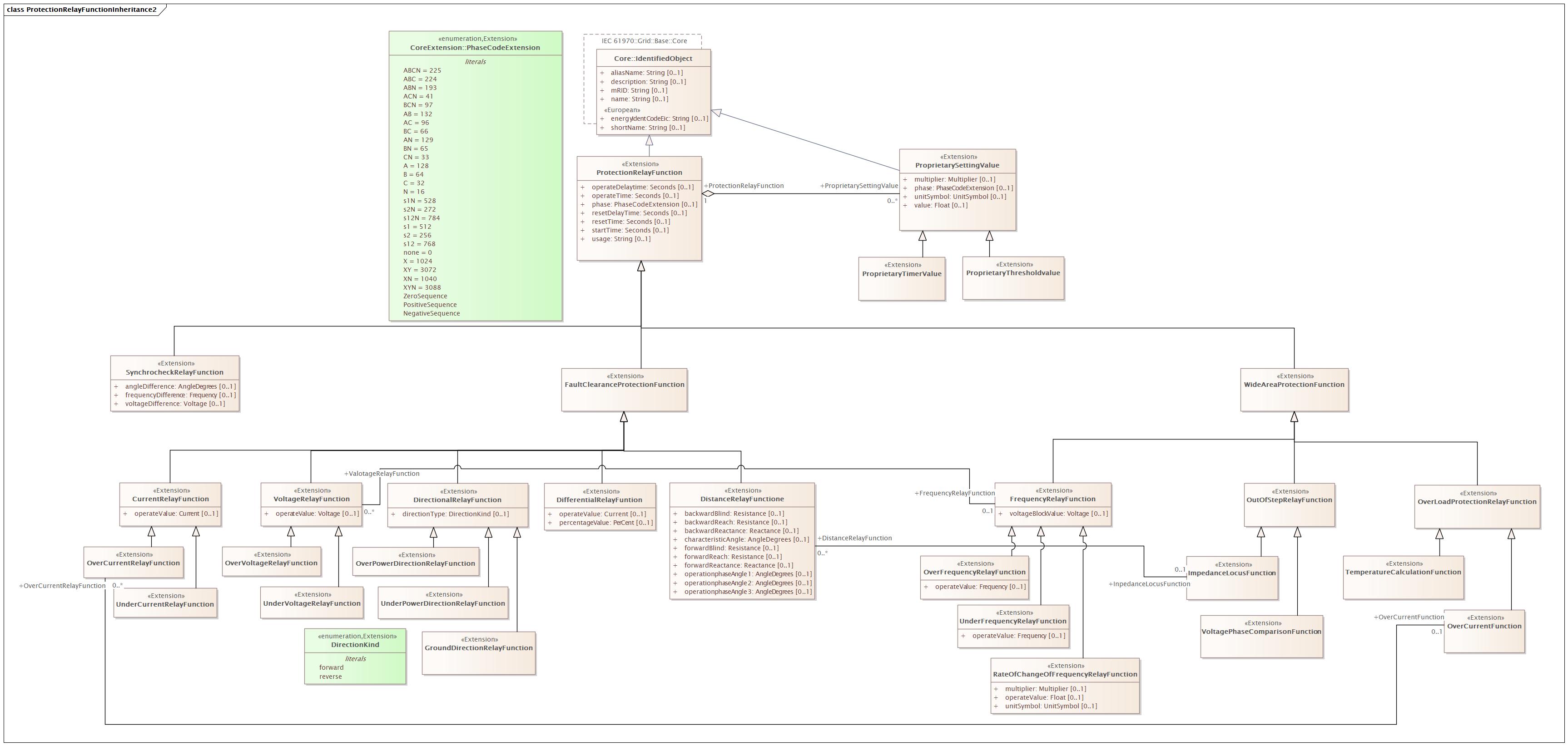Viewport: 1568px width, 746px height.
Task: Select the RateOfChangeOfFrequencyRelayFunction class title
Action: tap(1065, 674)
